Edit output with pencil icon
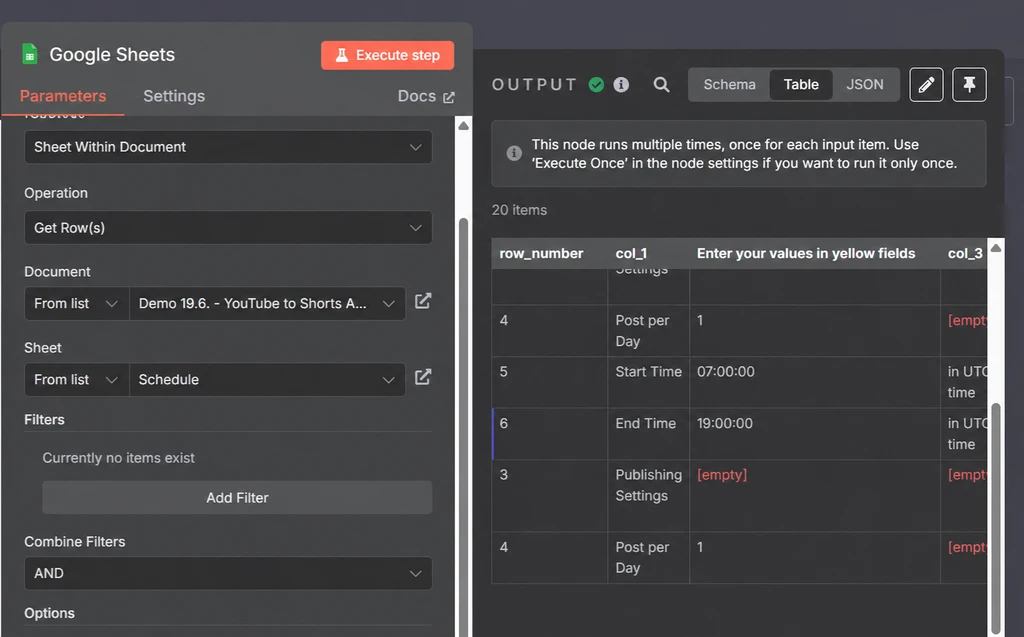Image resolution: width=1024 pixels, height=637 pixels. pyautogui.click(x=926, y=85)
